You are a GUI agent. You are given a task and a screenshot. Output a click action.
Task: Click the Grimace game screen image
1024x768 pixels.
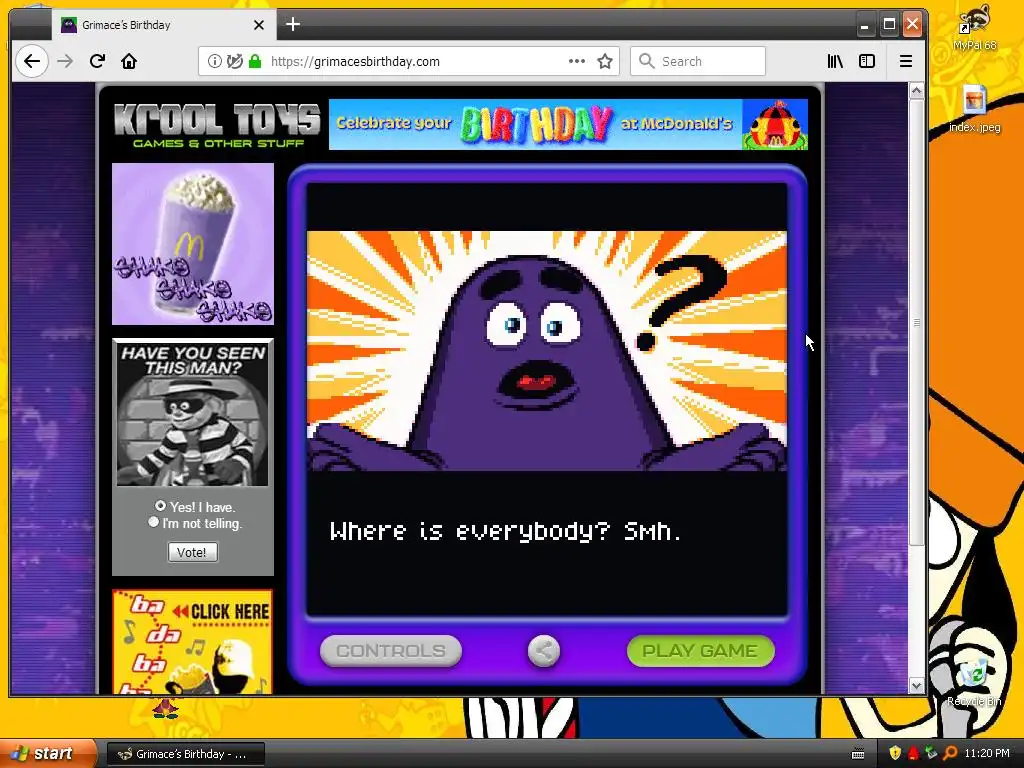(x=547, y=350)
